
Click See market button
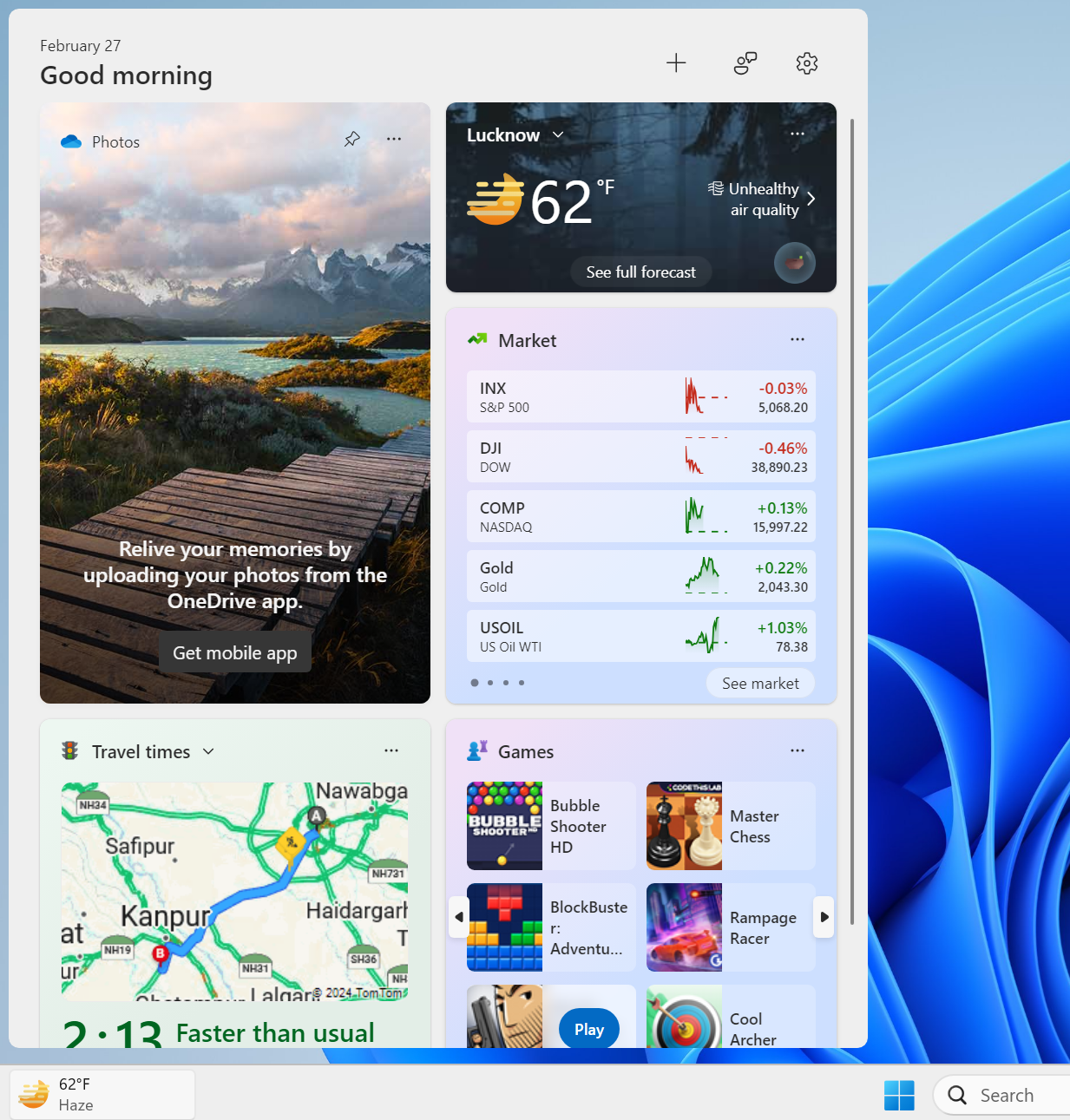(760, 683)
